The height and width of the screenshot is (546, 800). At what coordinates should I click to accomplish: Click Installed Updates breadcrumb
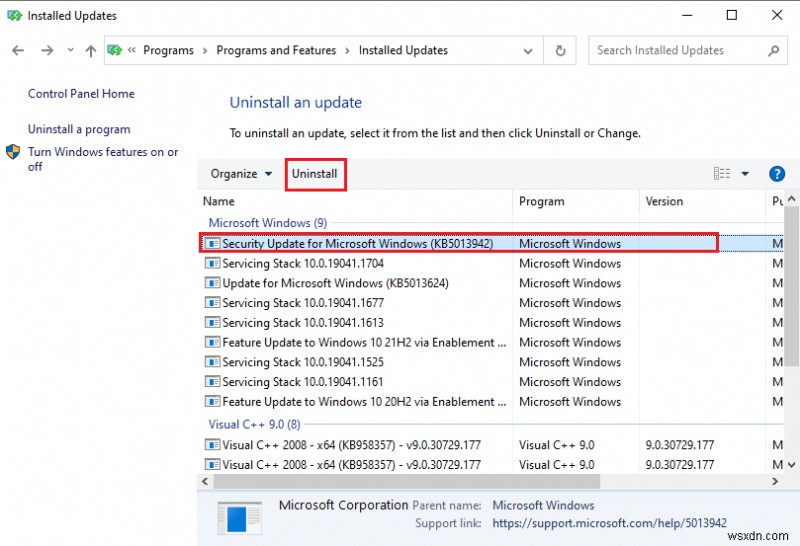coord(403,50)
